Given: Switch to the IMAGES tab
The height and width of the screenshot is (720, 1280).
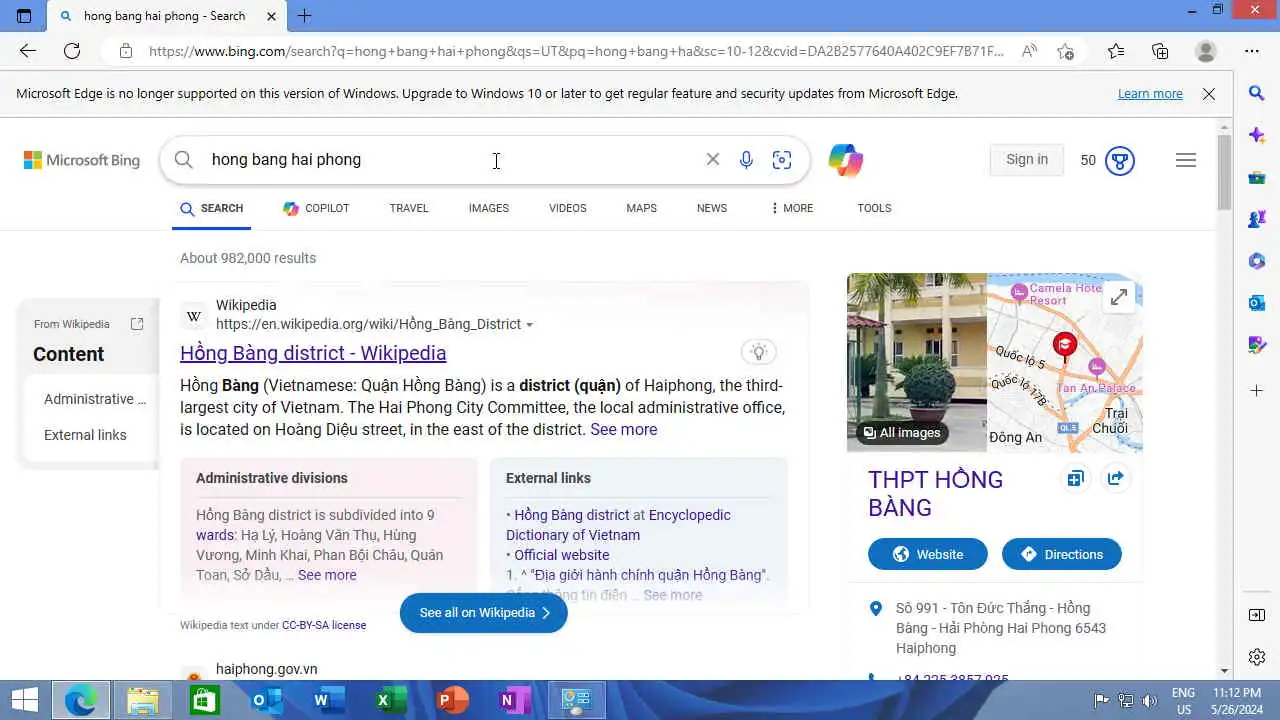Looking at the screenshot, I should 489,208.
